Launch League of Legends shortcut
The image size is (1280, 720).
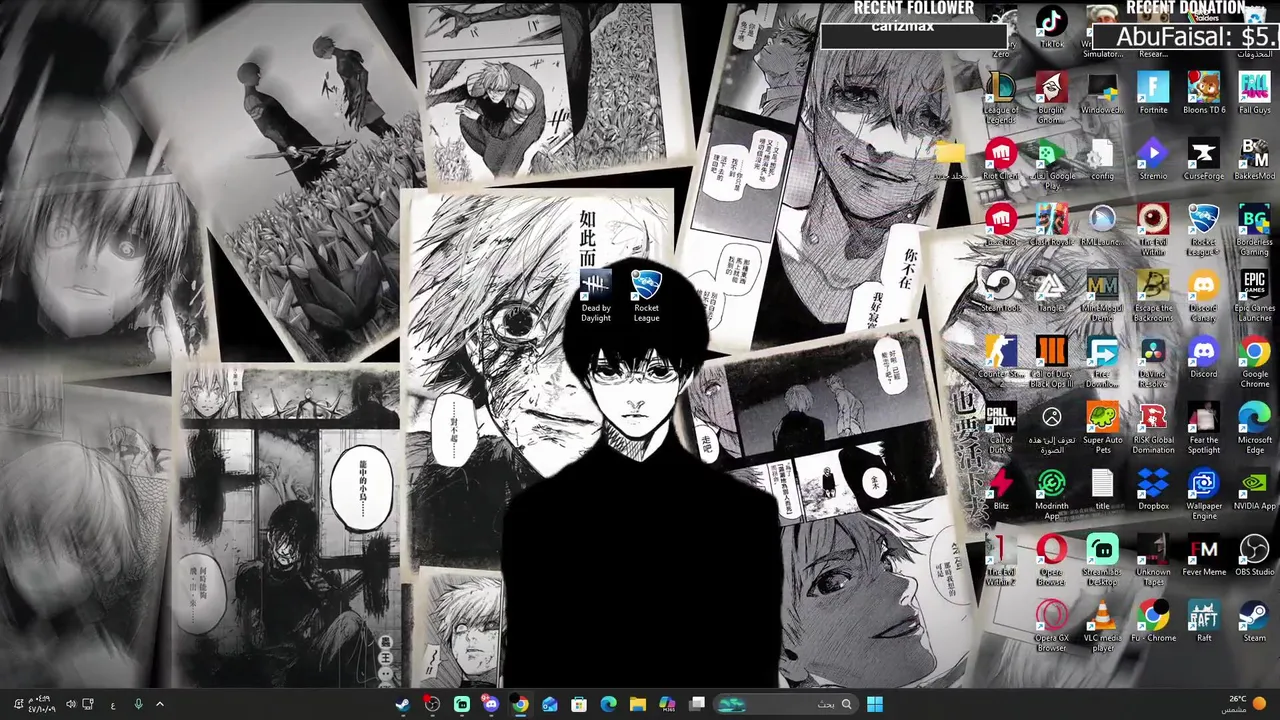(1000, 98)
